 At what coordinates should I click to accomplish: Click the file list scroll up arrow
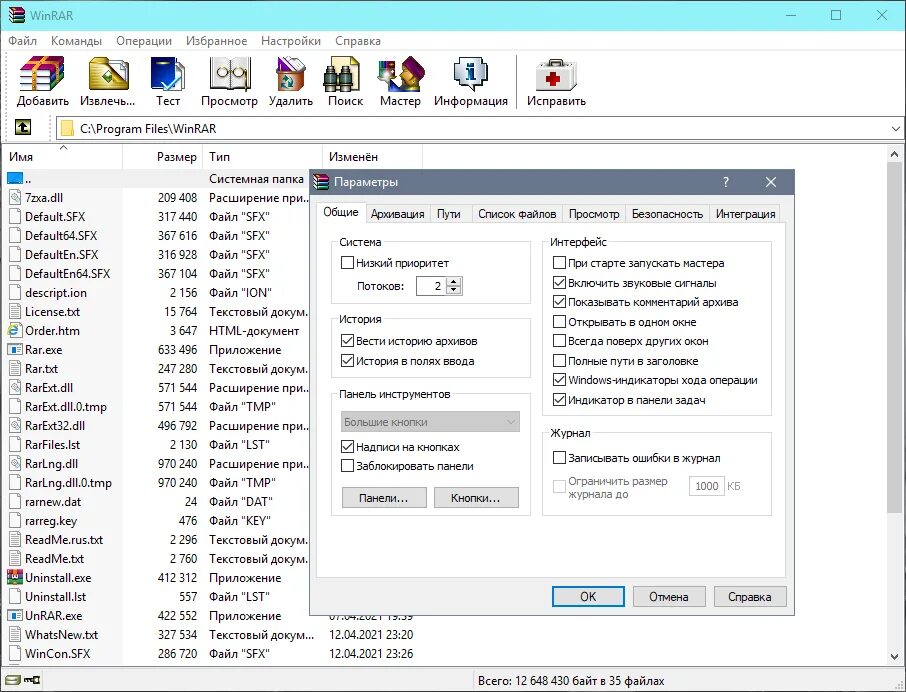894,154
